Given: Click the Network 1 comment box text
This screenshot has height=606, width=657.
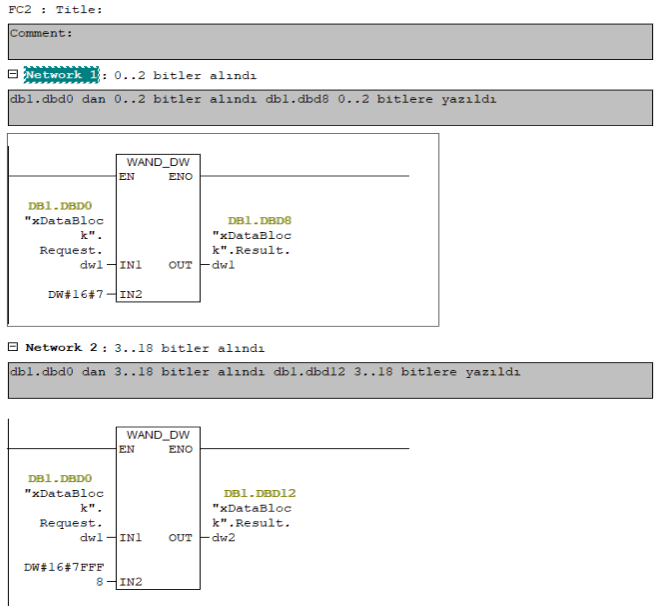Looking at the screenshot, I should tap(253, 99).
